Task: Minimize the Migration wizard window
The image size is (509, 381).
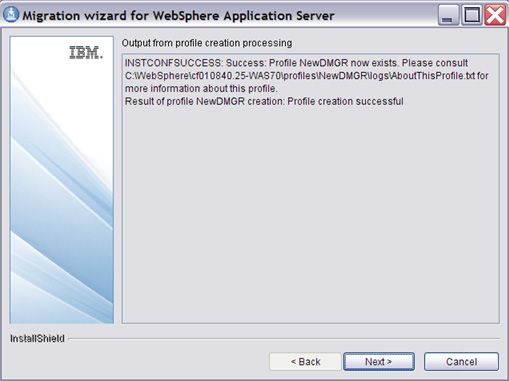Action: [x=448, y=15]
